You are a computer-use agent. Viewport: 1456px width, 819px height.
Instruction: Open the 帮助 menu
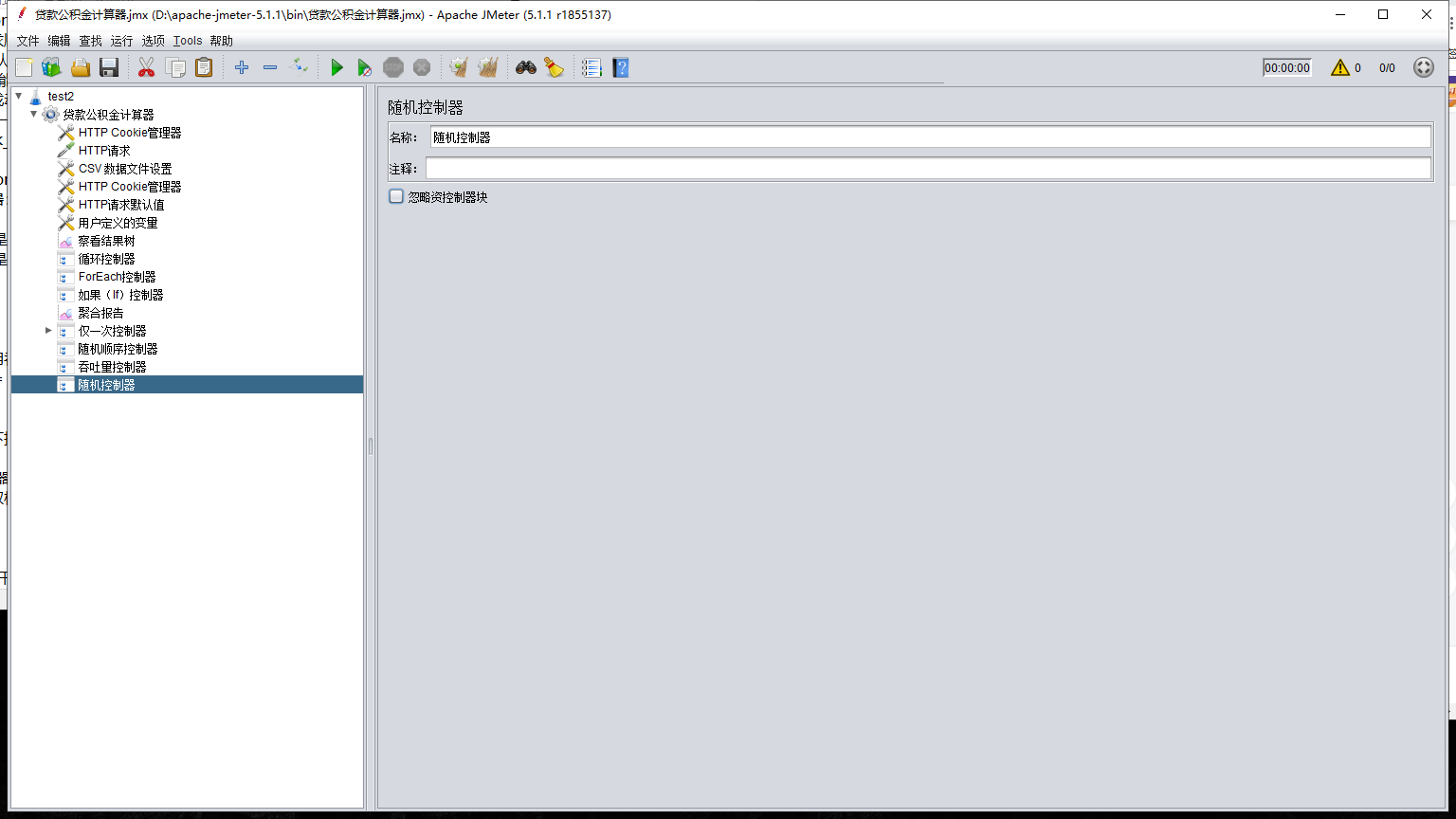click(x=221, y=41)
